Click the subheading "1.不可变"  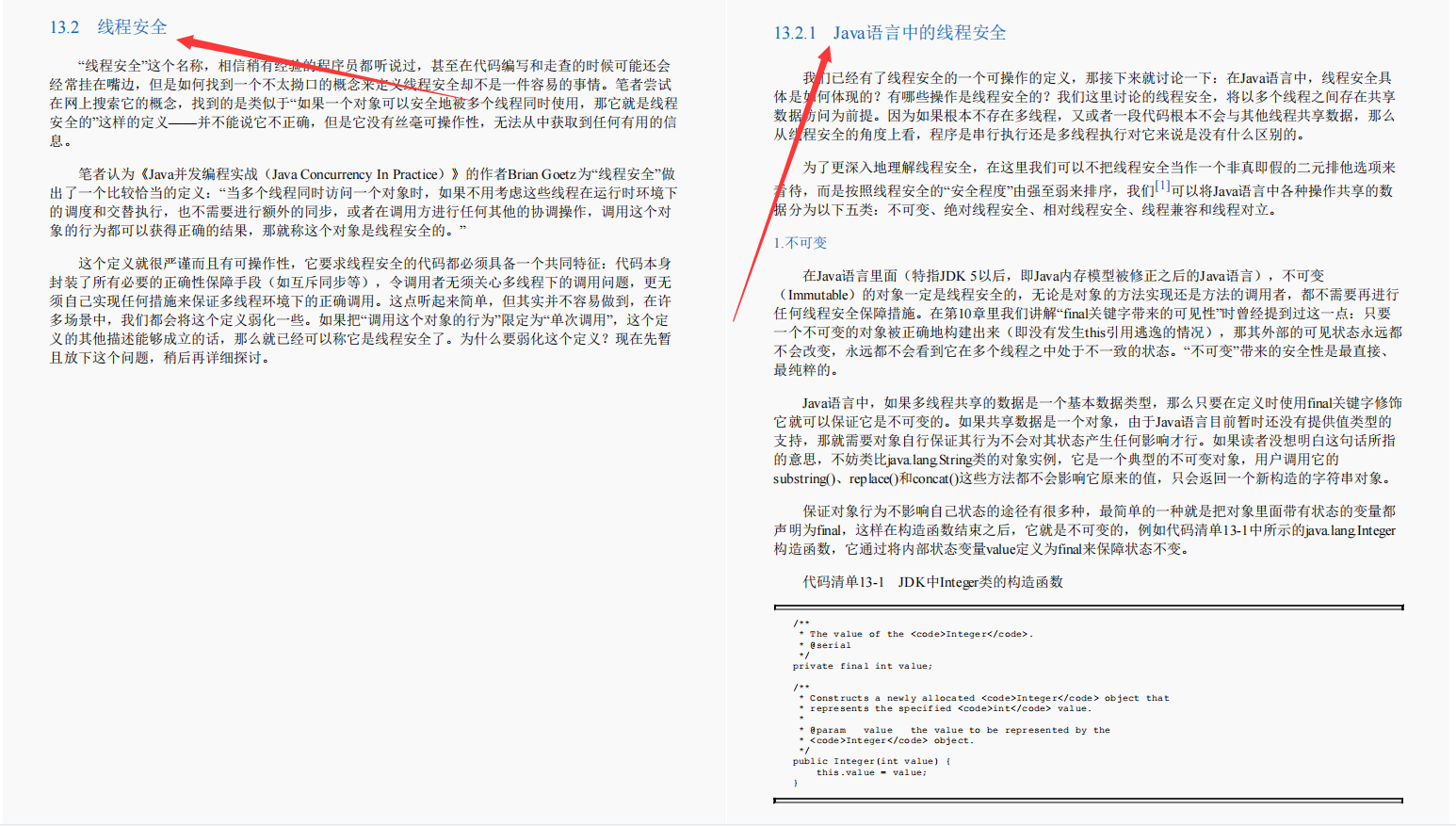(801, 243)
